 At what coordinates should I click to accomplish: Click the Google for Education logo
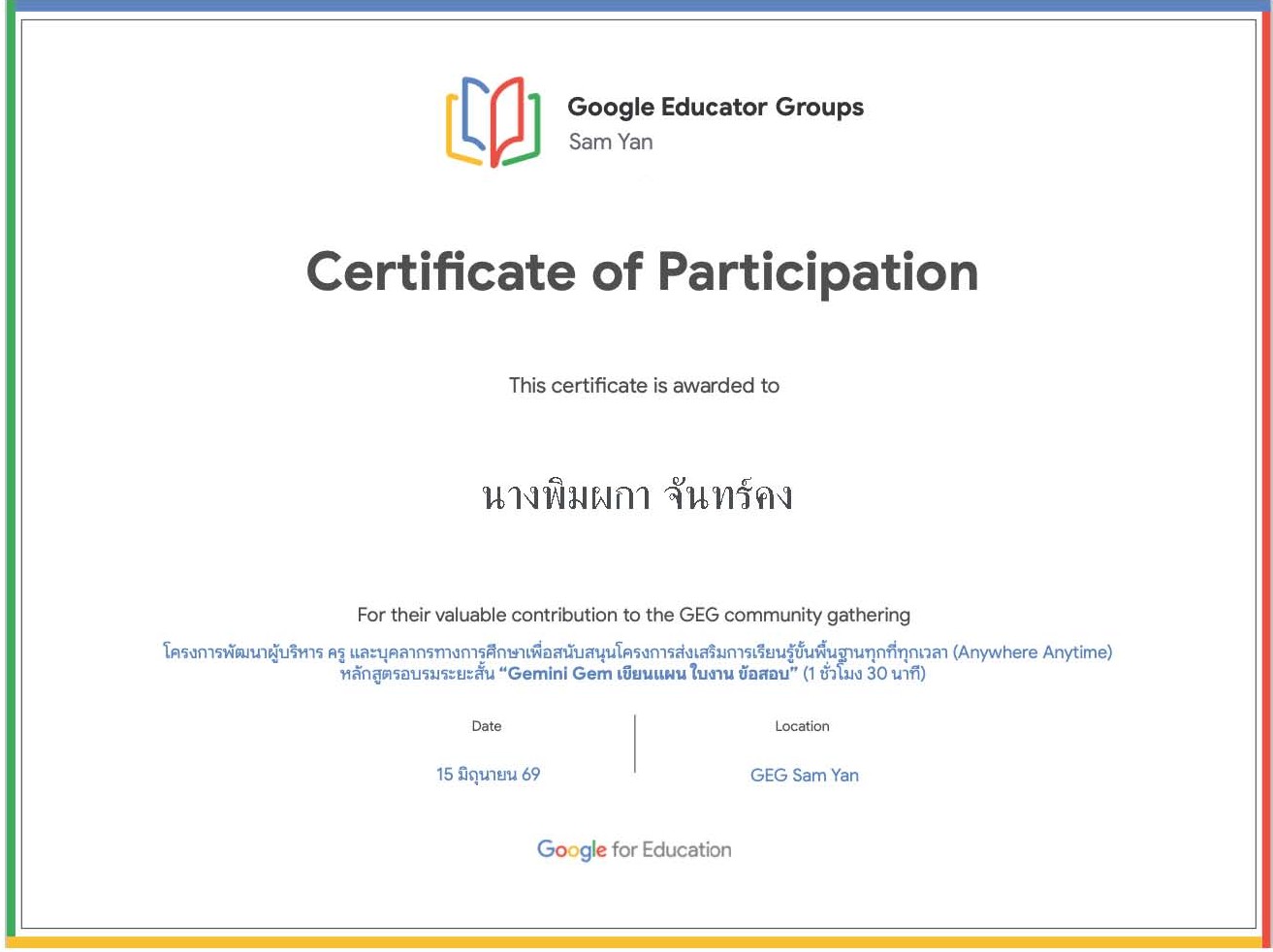[x=634, y=850]
